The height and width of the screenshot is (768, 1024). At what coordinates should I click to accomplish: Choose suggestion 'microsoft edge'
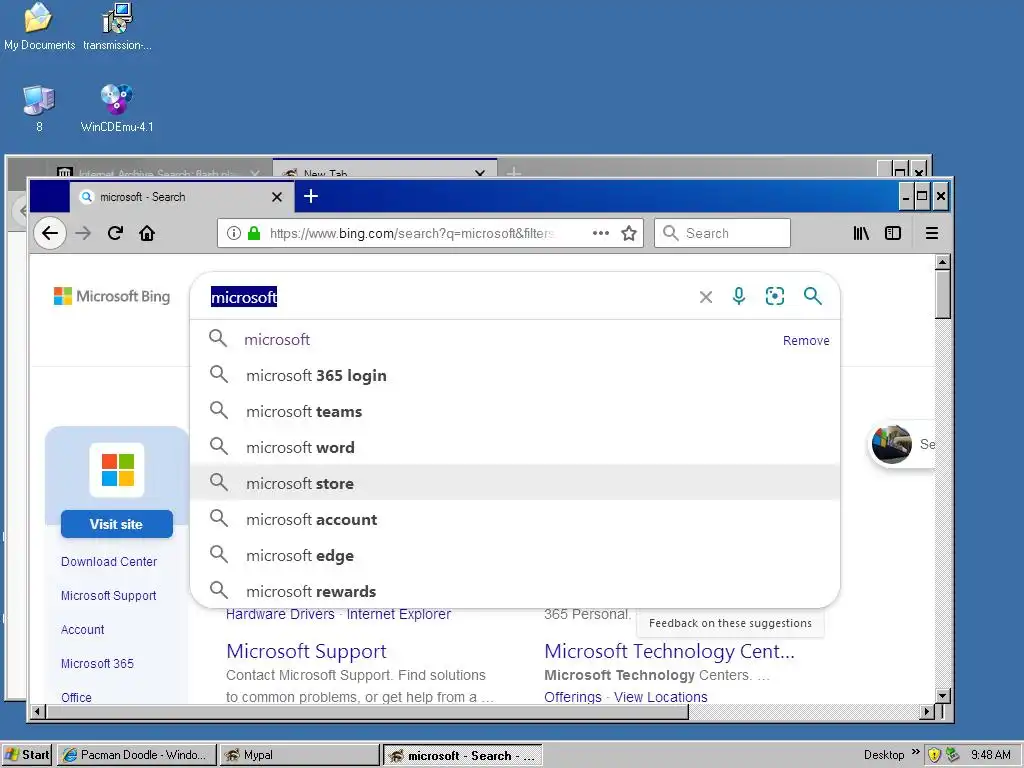click(x=515, y=556)
